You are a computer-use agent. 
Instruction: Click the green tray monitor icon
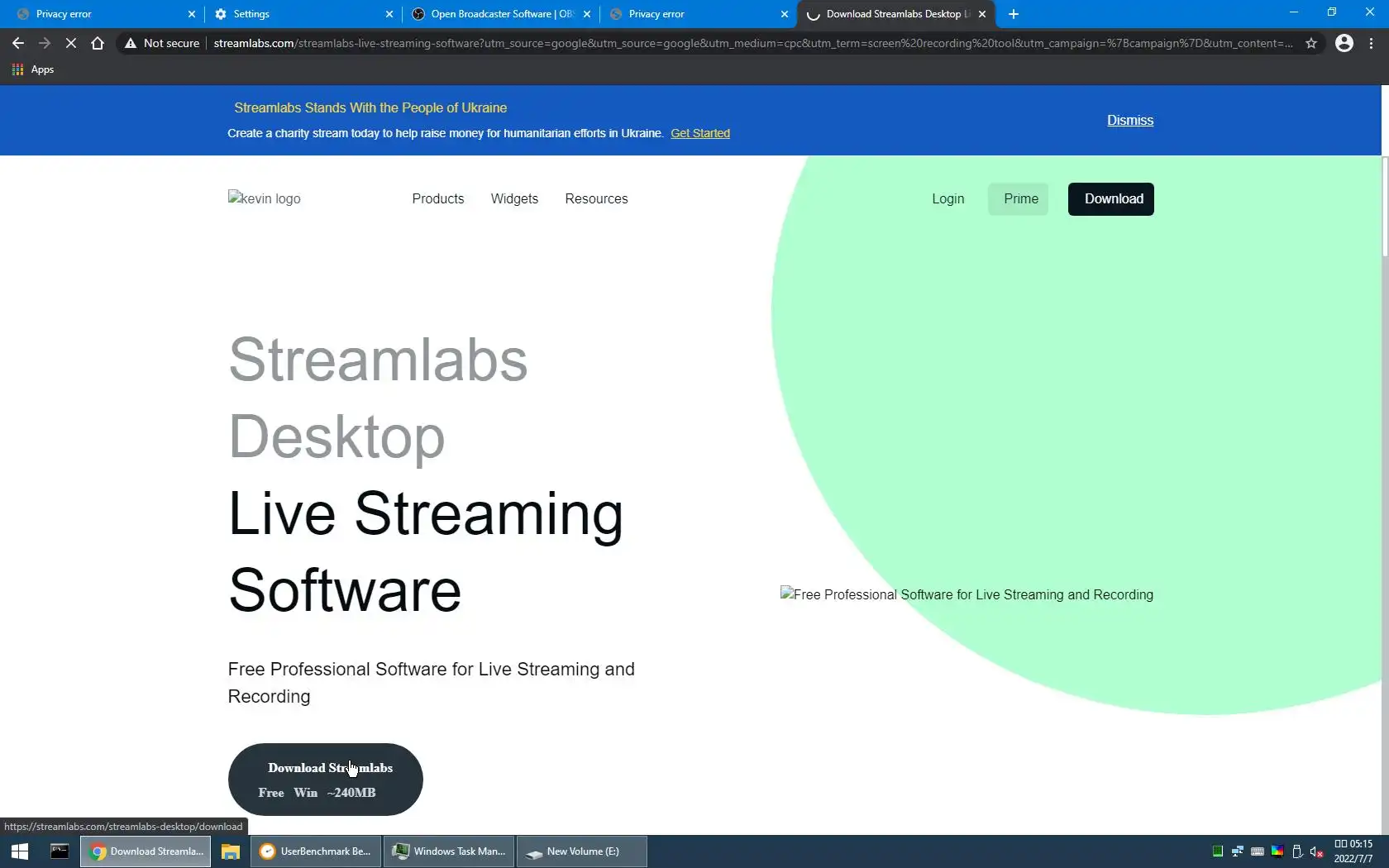pyautogui.click(x=1217, y=851)
